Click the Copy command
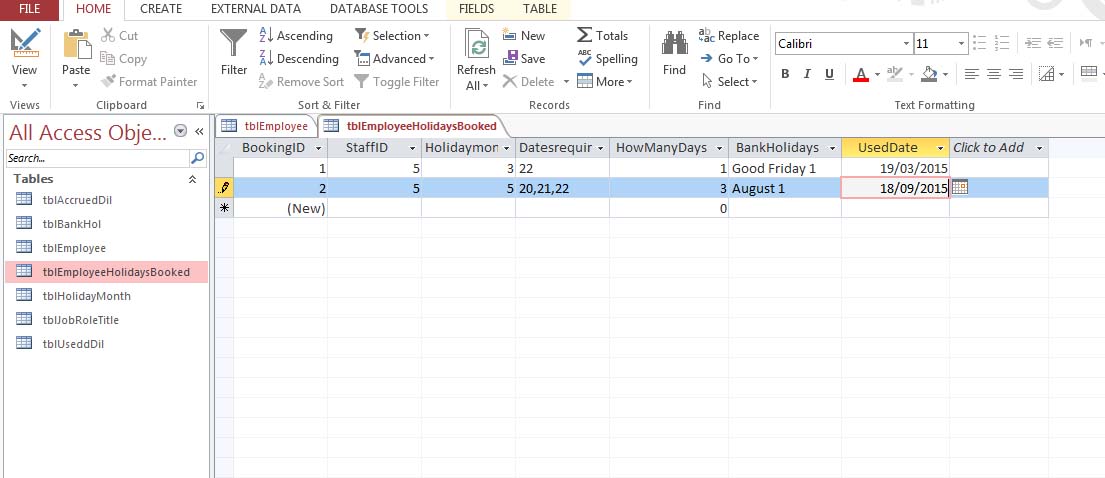Screen dimensions: 1105x478 click(123, 59)
